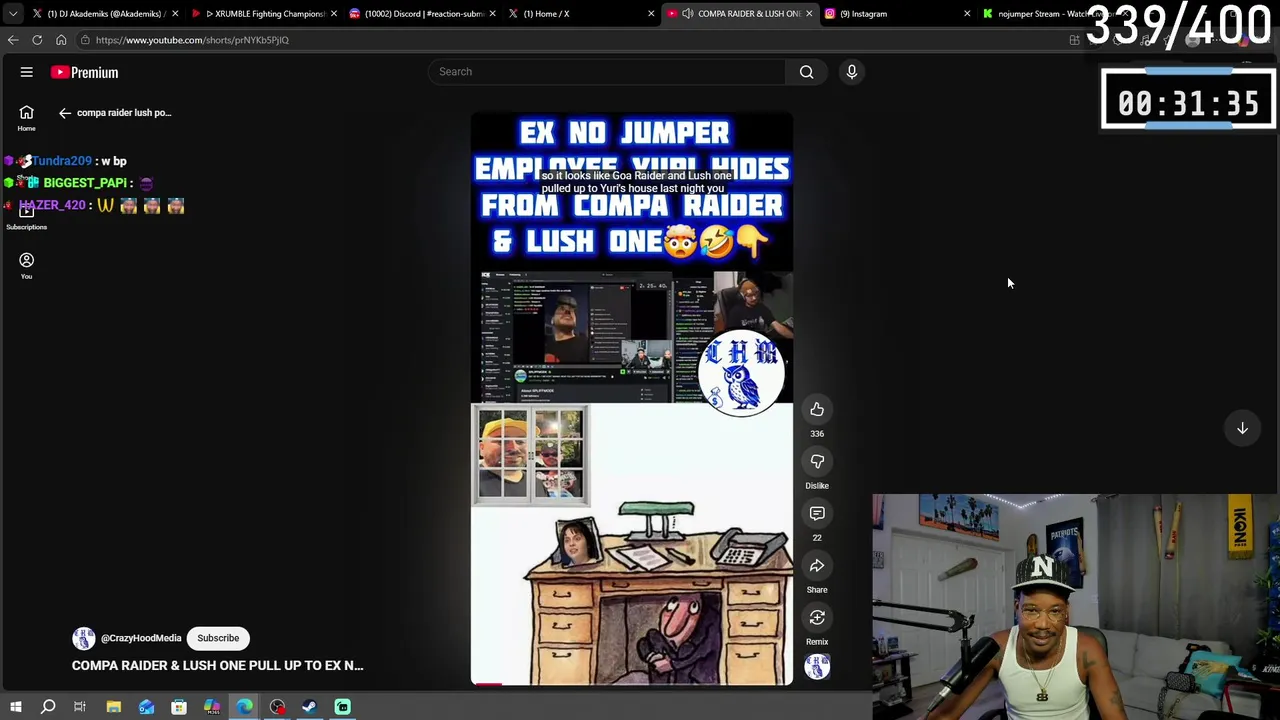Like the Short with 336 likes

pos(817,409)
